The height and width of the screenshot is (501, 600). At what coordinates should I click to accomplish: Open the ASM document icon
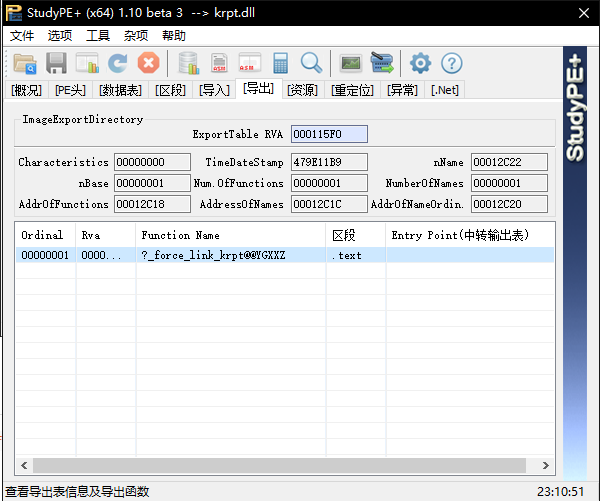(x=219, y=63)
